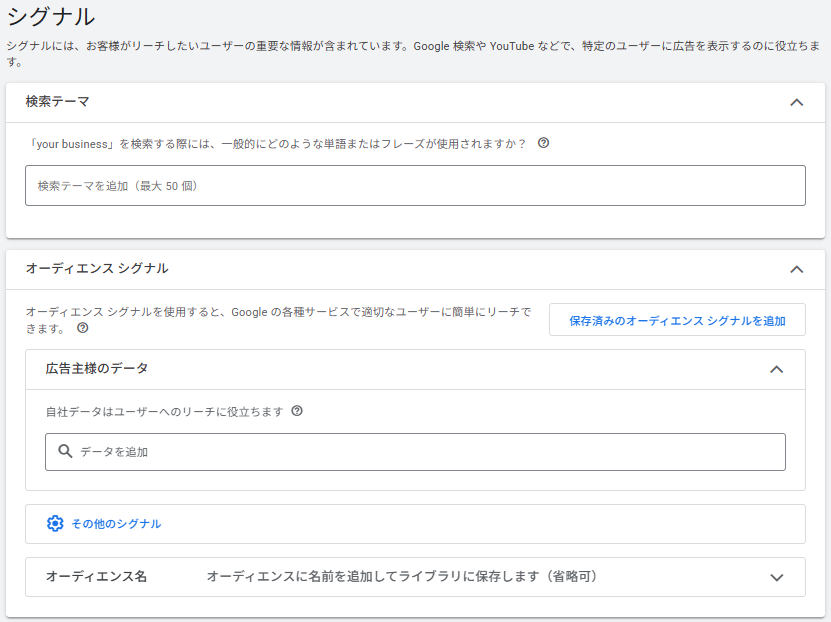
Task: Click the 自社データはユーザーへのリーチに役立ちます text
Action: click(x=164, y=412)
